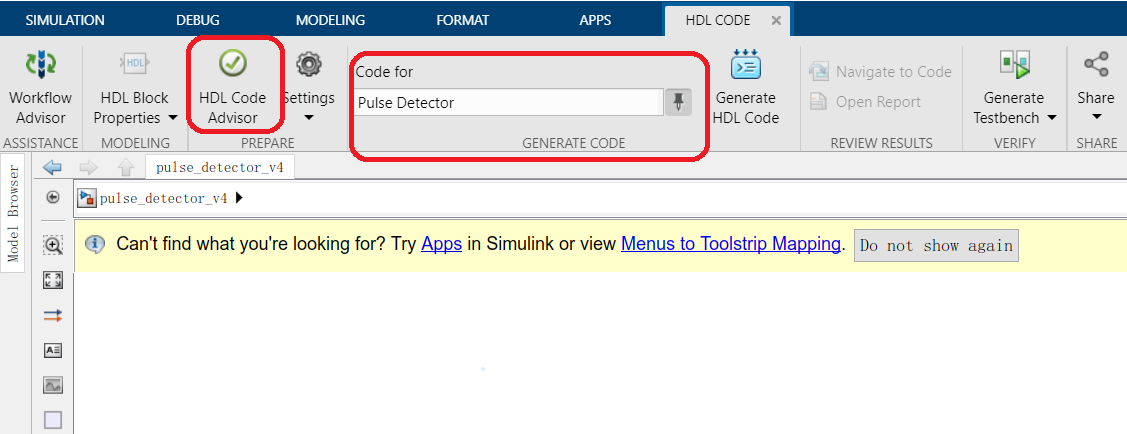The width and height of the screenshot is (1127, 434).
Task: Click pulse_detector_v4 in the breadcrumb
Action: coord(164,198)
